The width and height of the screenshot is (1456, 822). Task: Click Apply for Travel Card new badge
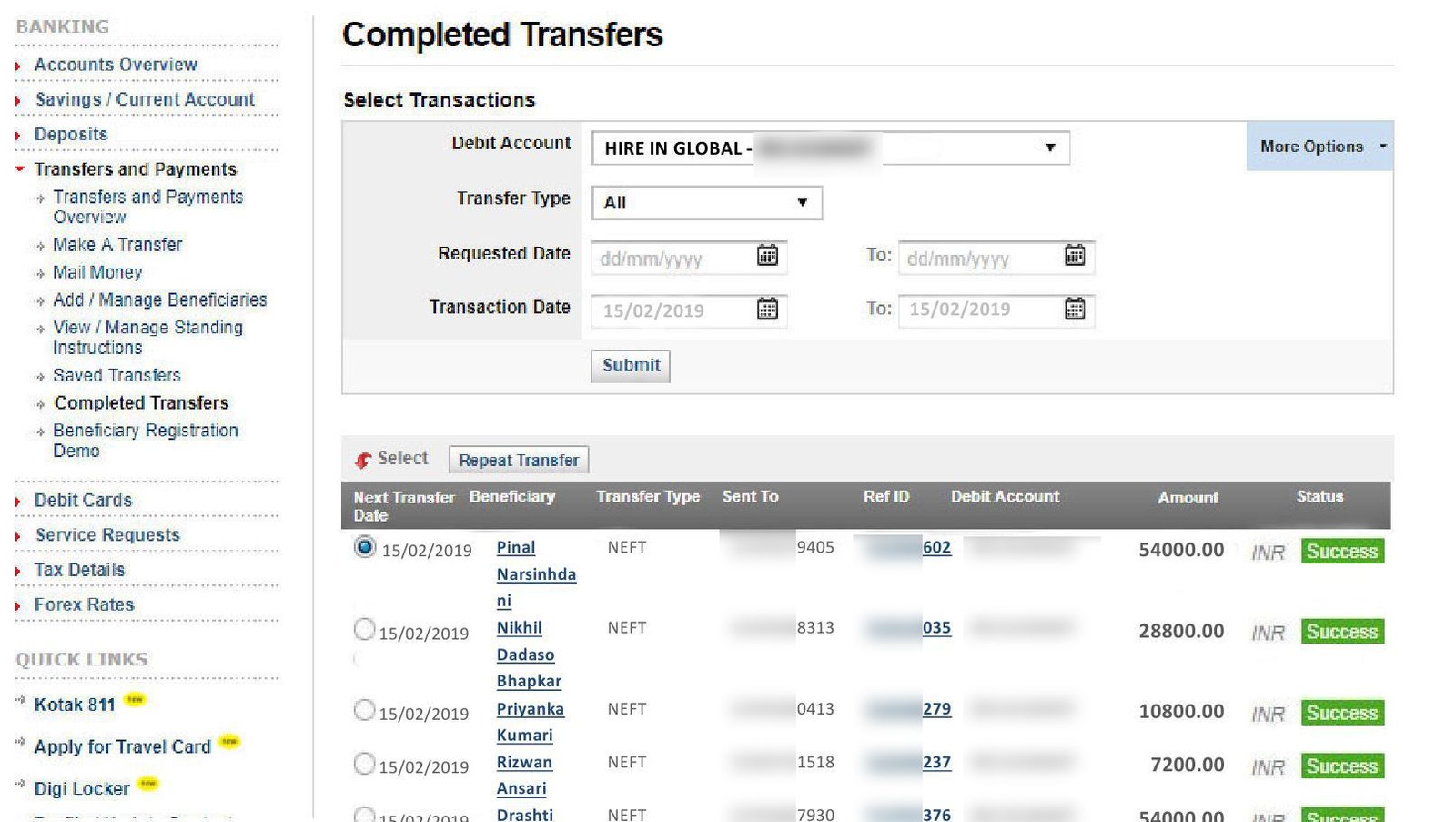[x=229, y=742]
